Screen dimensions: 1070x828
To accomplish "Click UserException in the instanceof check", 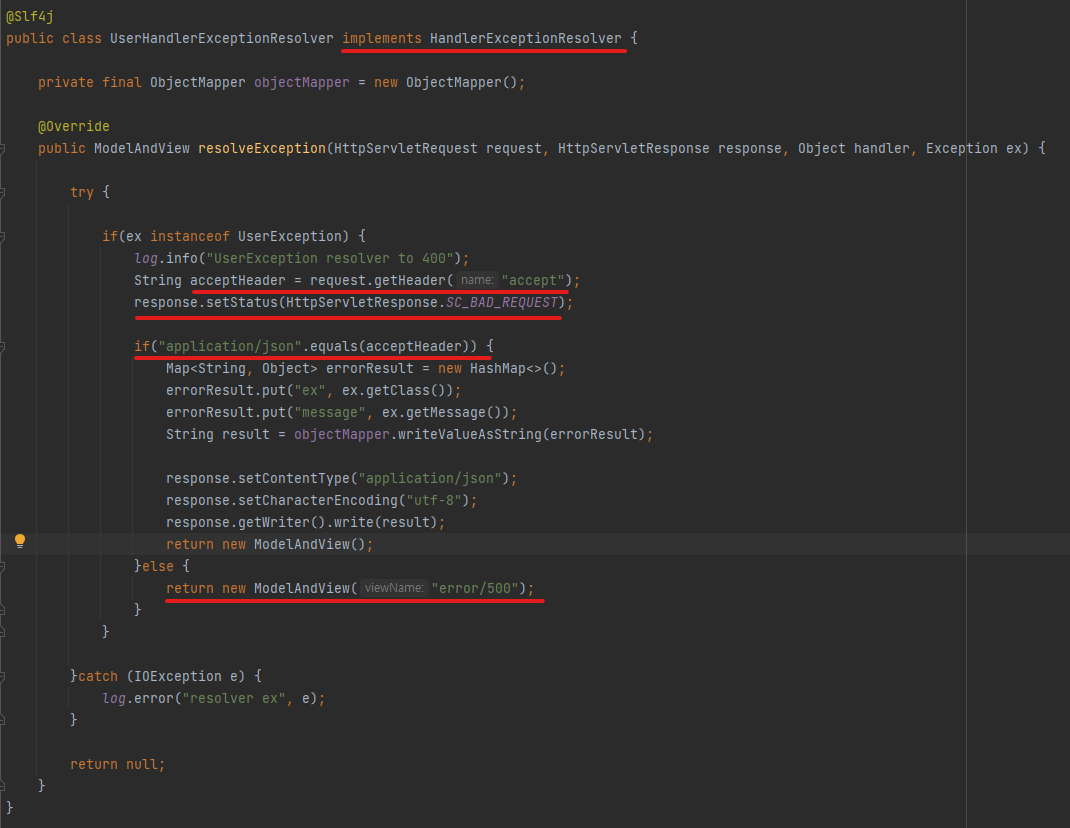I will point(289,236).
